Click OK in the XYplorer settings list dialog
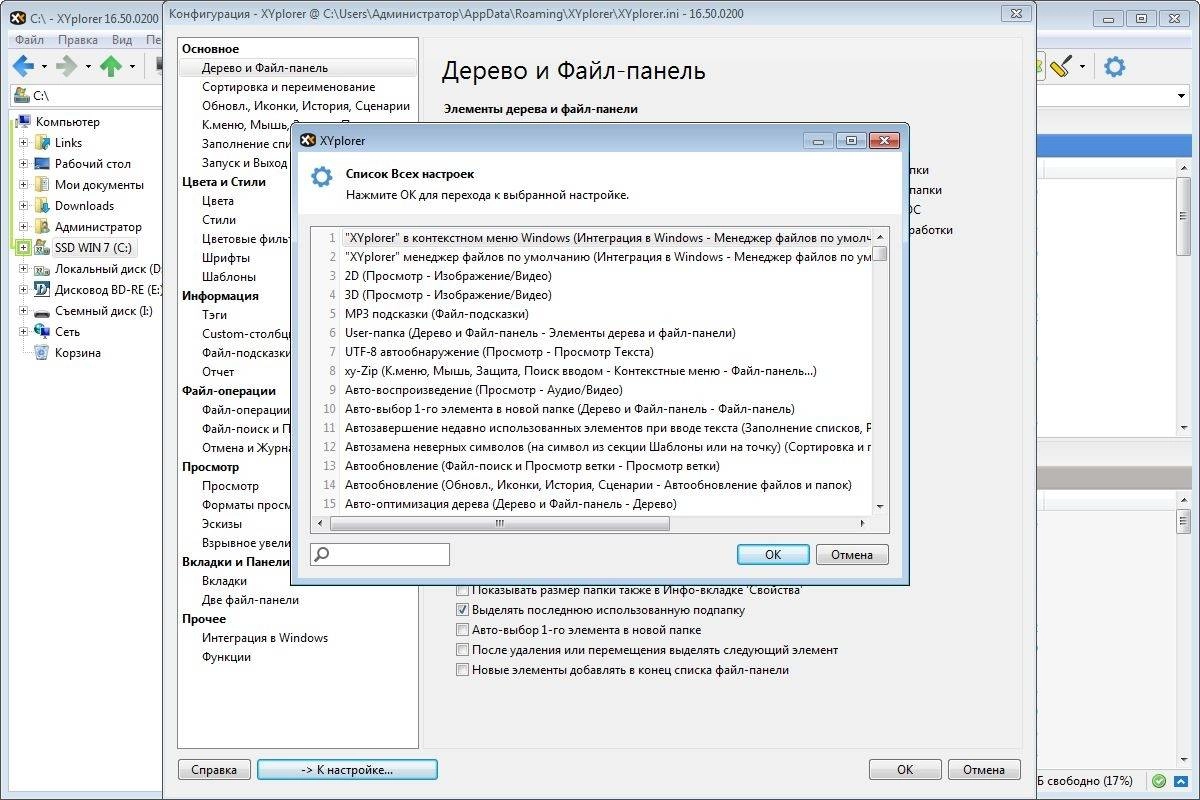The width and height of the screenshot is (1200, 800). tap(773, 554)
